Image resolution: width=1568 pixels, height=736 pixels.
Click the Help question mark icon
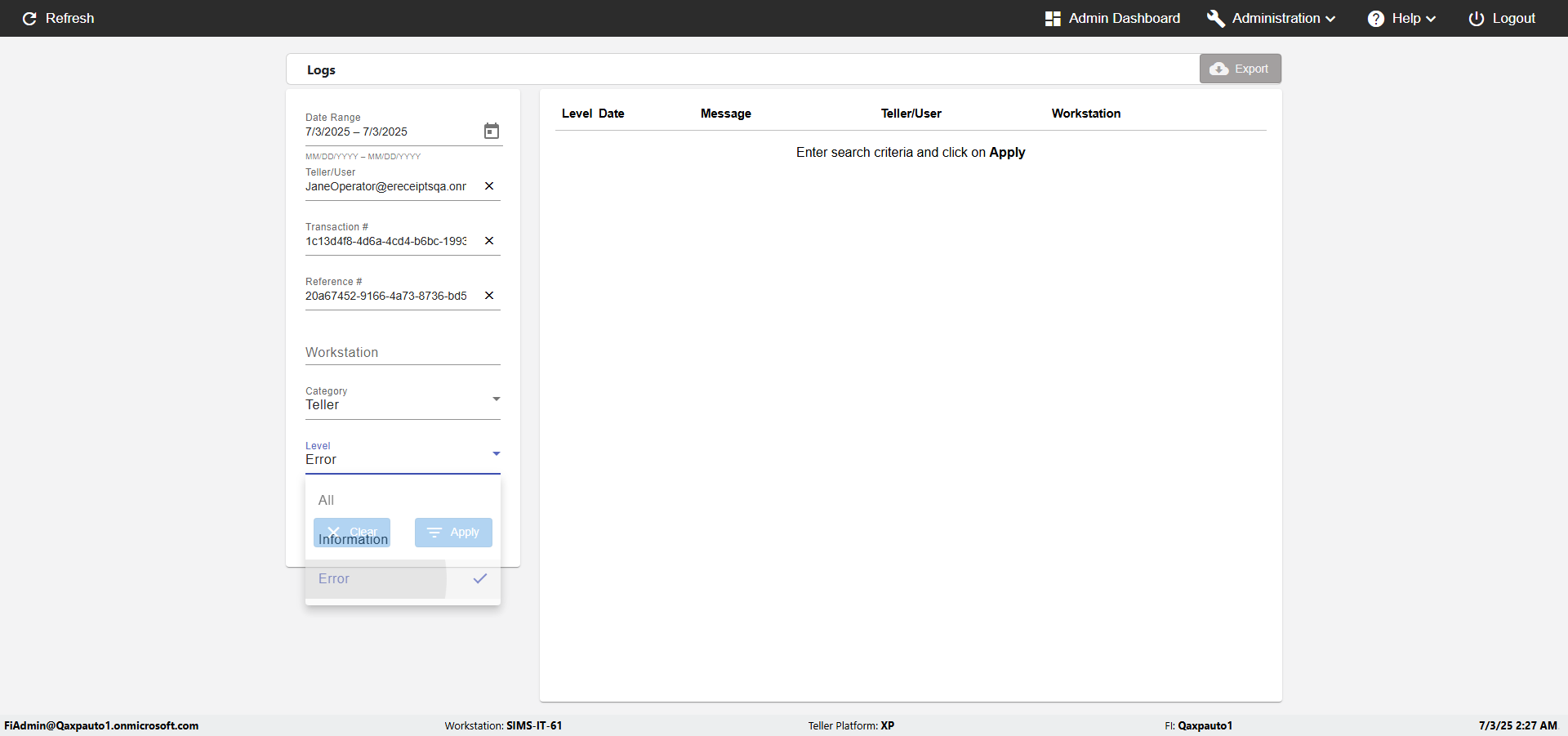point(1376,18)
